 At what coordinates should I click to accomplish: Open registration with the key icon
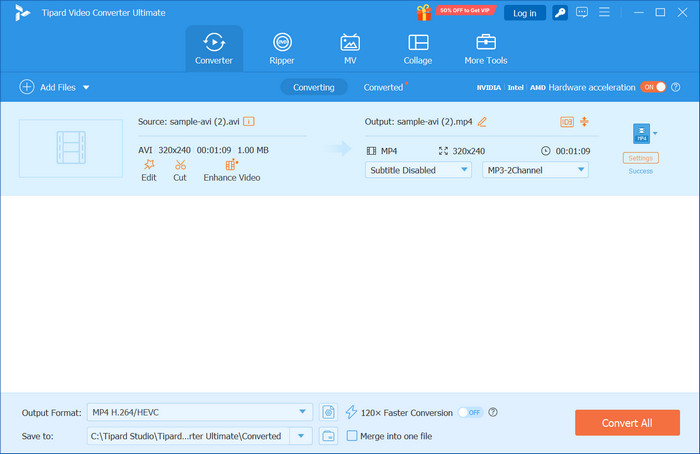[560, 13]
